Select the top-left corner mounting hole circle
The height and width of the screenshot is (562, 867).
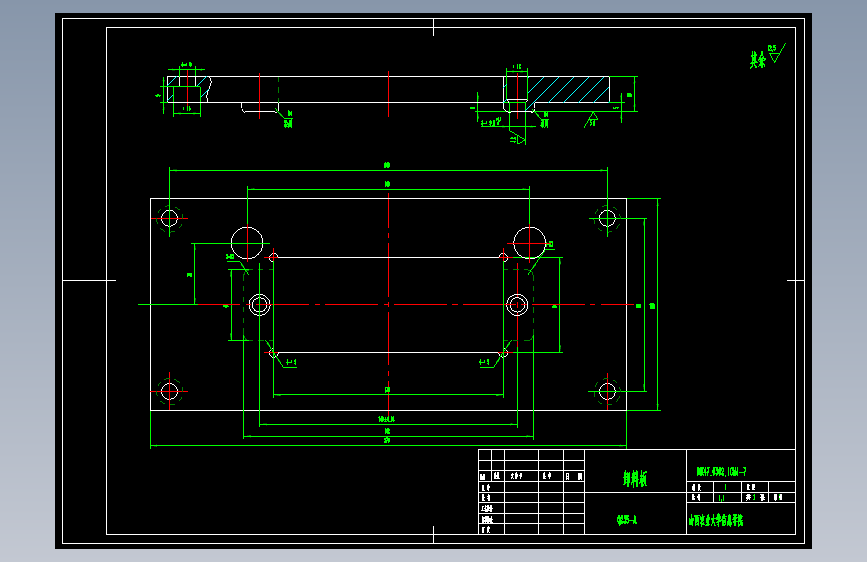point(169,218)
